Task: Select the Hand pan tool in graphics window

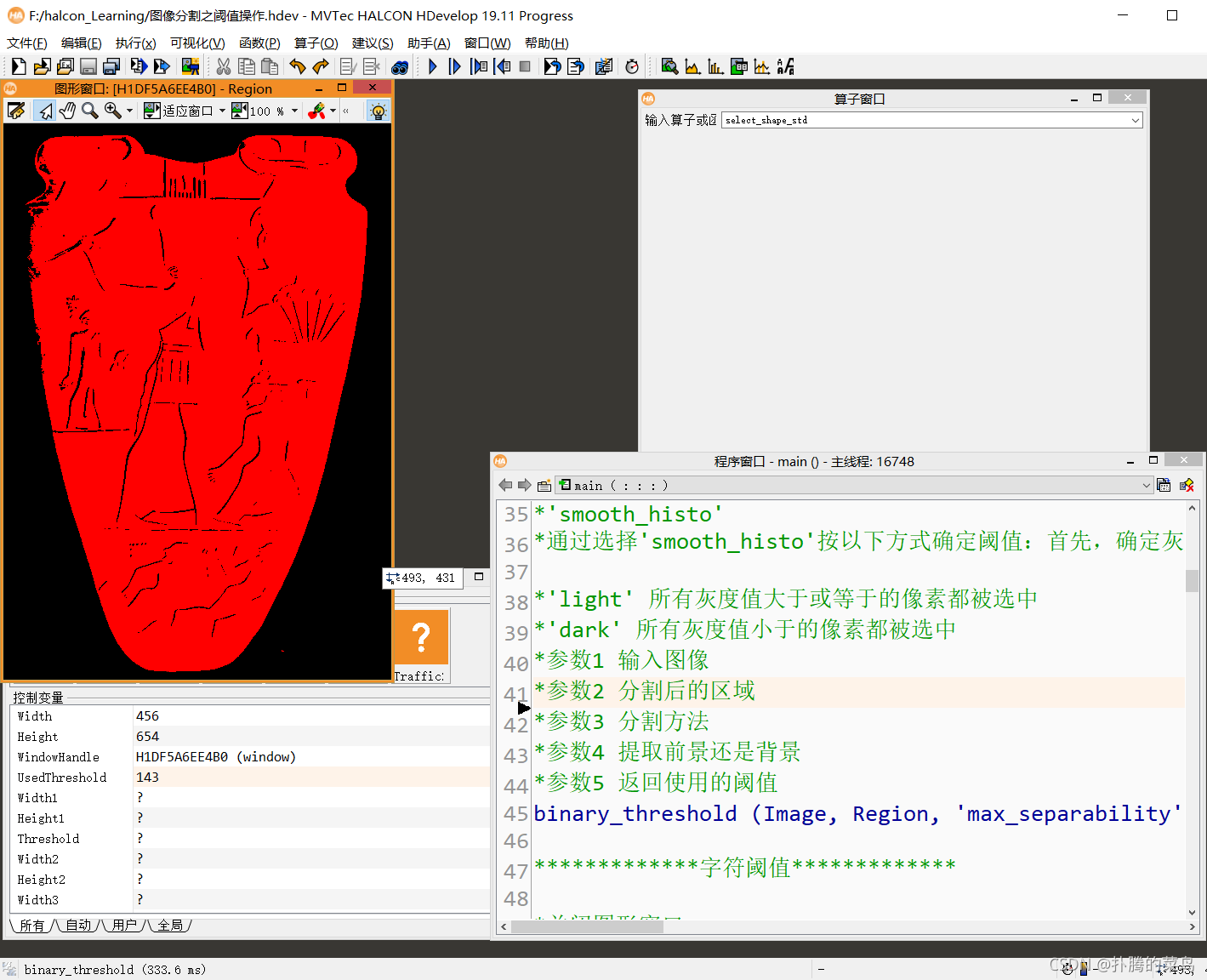Action: [x=67, y=110]
